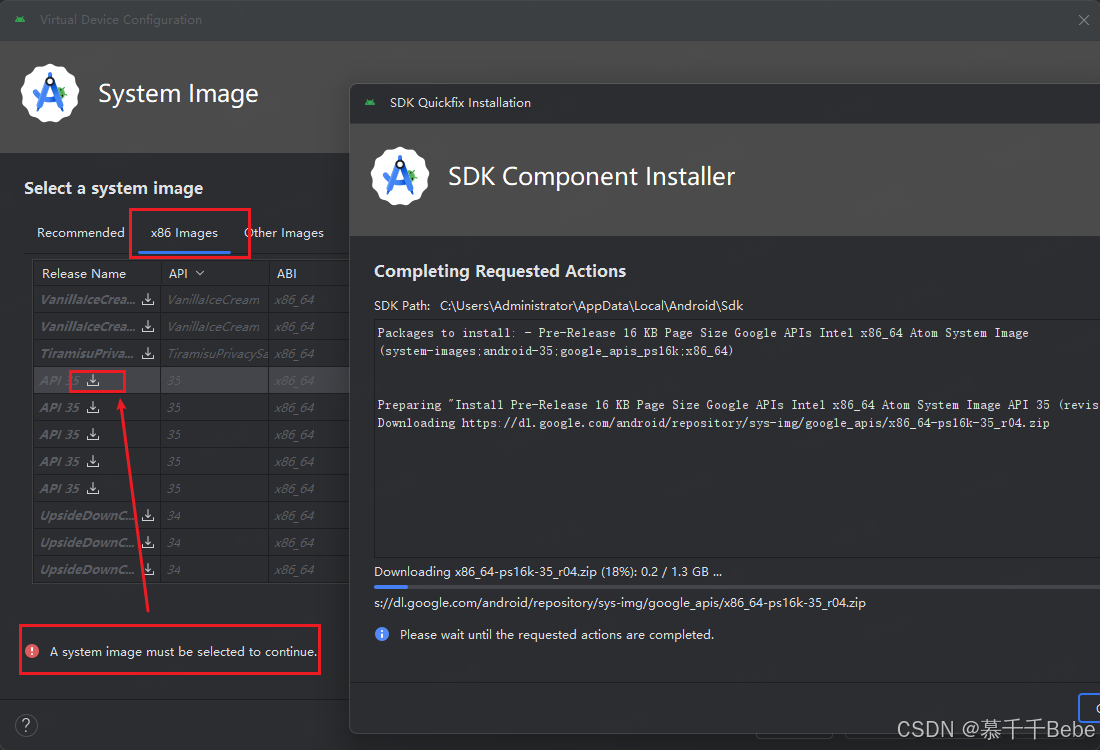Open the Other Images tab
This screenshot has height=750, width=1100.
coord(284,233)
